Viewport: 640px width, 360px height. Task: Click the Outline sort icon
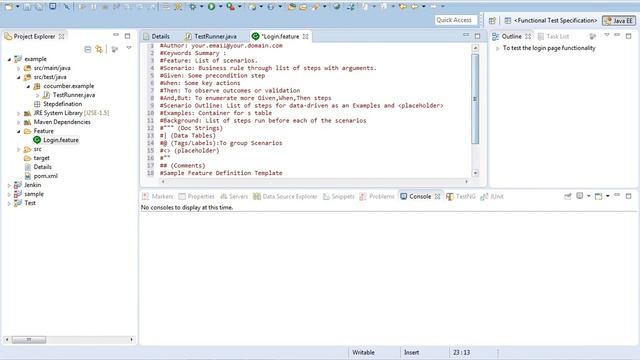click(x=593, y=36)
